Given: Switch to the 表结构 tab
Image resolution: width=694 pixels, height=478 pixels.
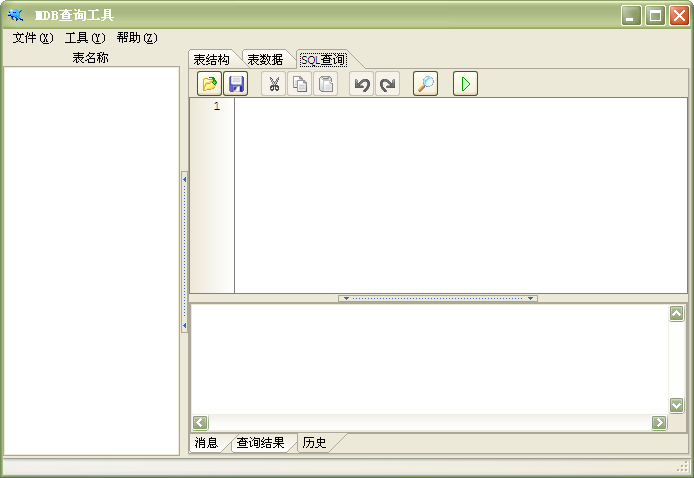Looking at the screenshot, I should pyautogui.click(x=212, y=60).
